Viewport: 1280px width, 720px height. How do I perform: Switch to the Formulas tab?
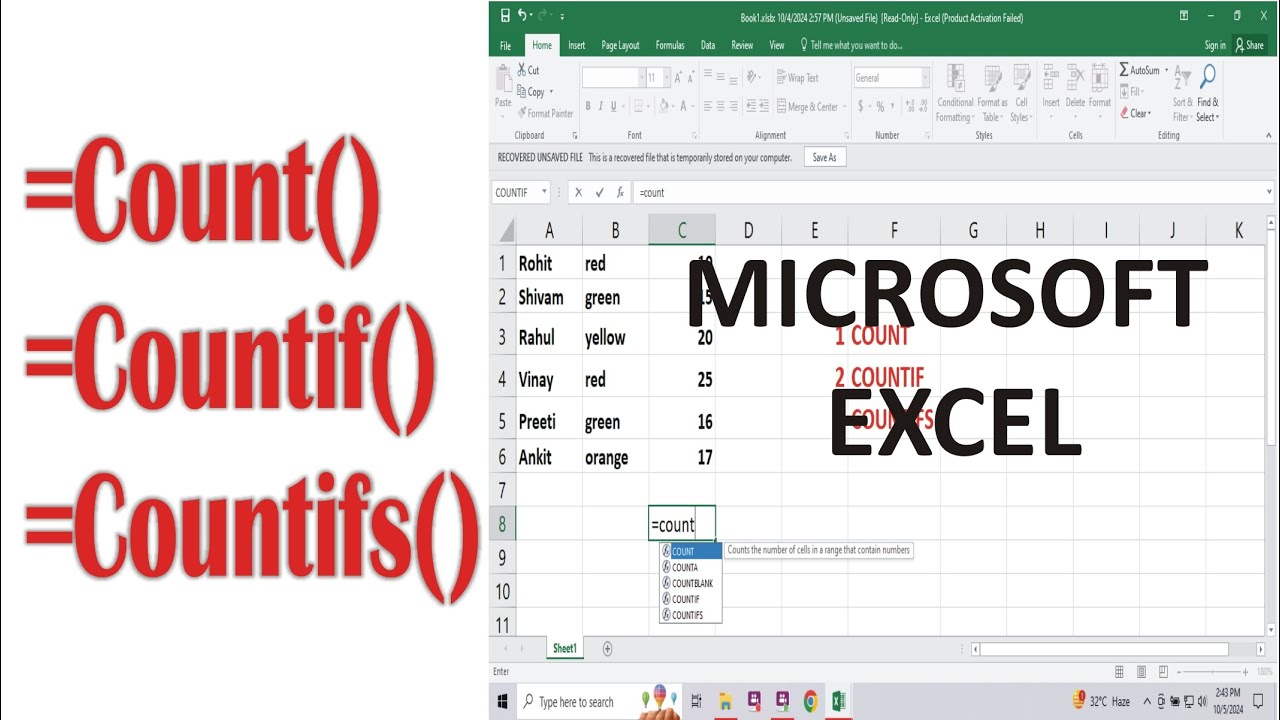pyautogui.click(x=670, y=45)
